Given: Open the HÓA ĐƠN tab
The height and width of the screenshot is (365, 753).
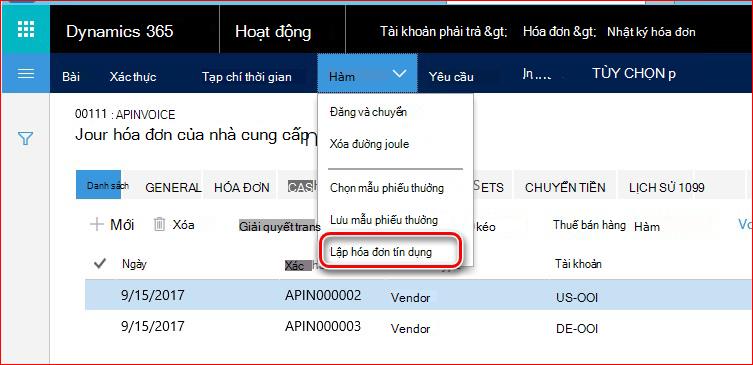Looking at the screenshot, I should (x=242, y=187).
